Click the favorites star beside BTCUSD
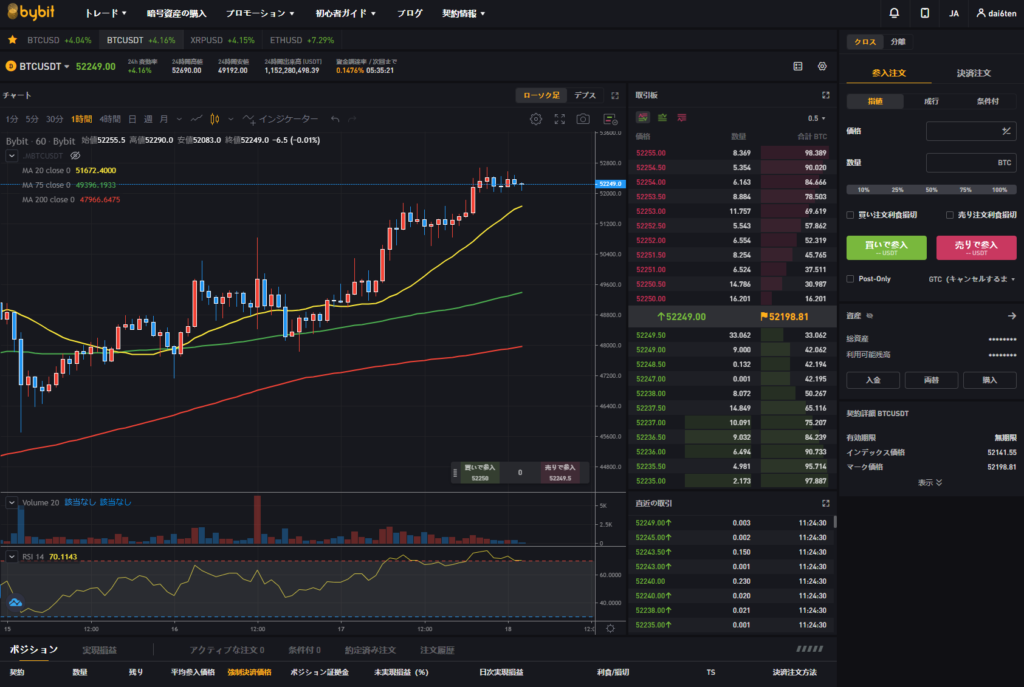Viewport: 1024px width, 687px height. pyautogui.click(x=12, y=40)
